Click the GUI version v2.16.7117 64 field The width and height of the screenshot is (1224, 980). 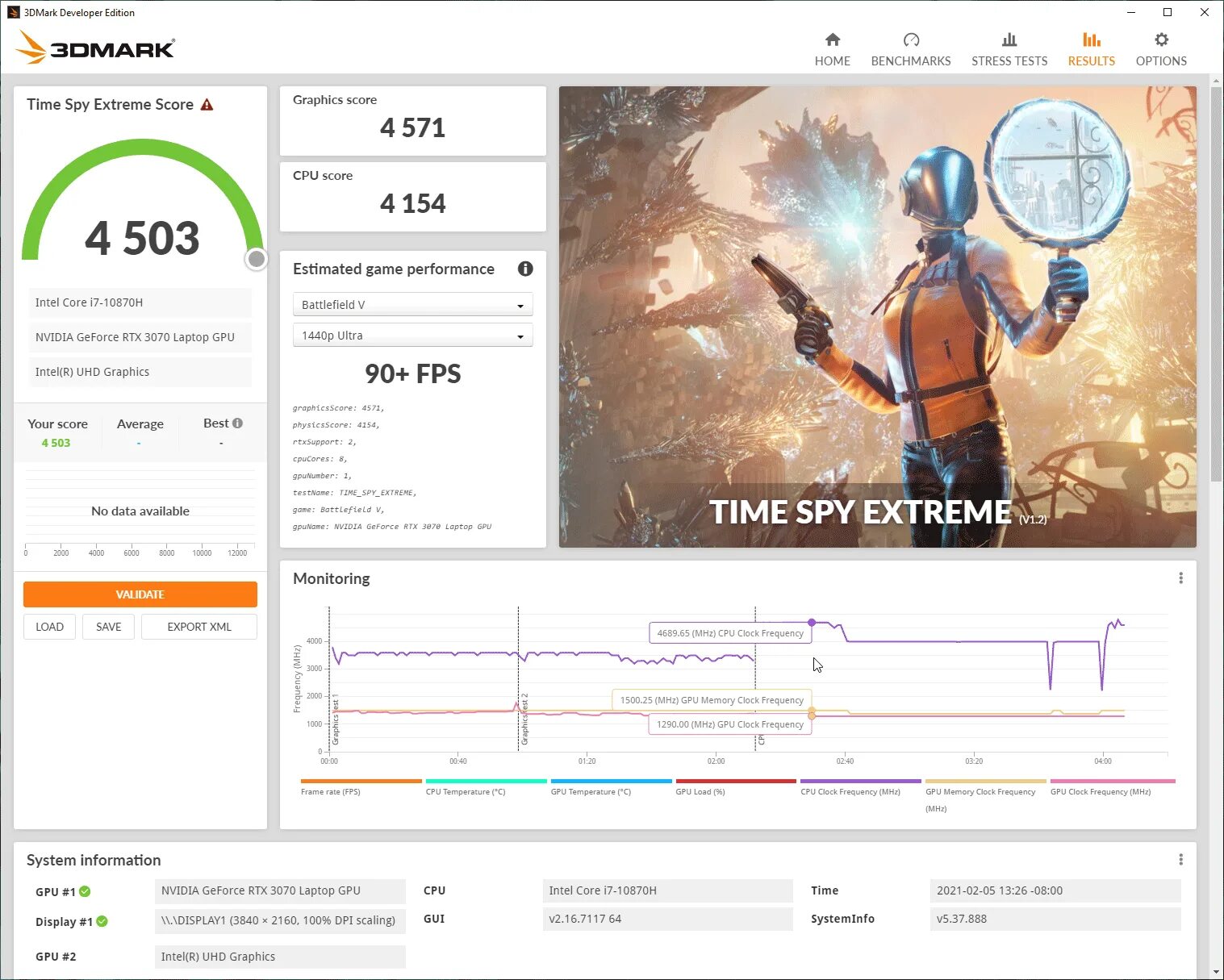click(x=667, y=919)
